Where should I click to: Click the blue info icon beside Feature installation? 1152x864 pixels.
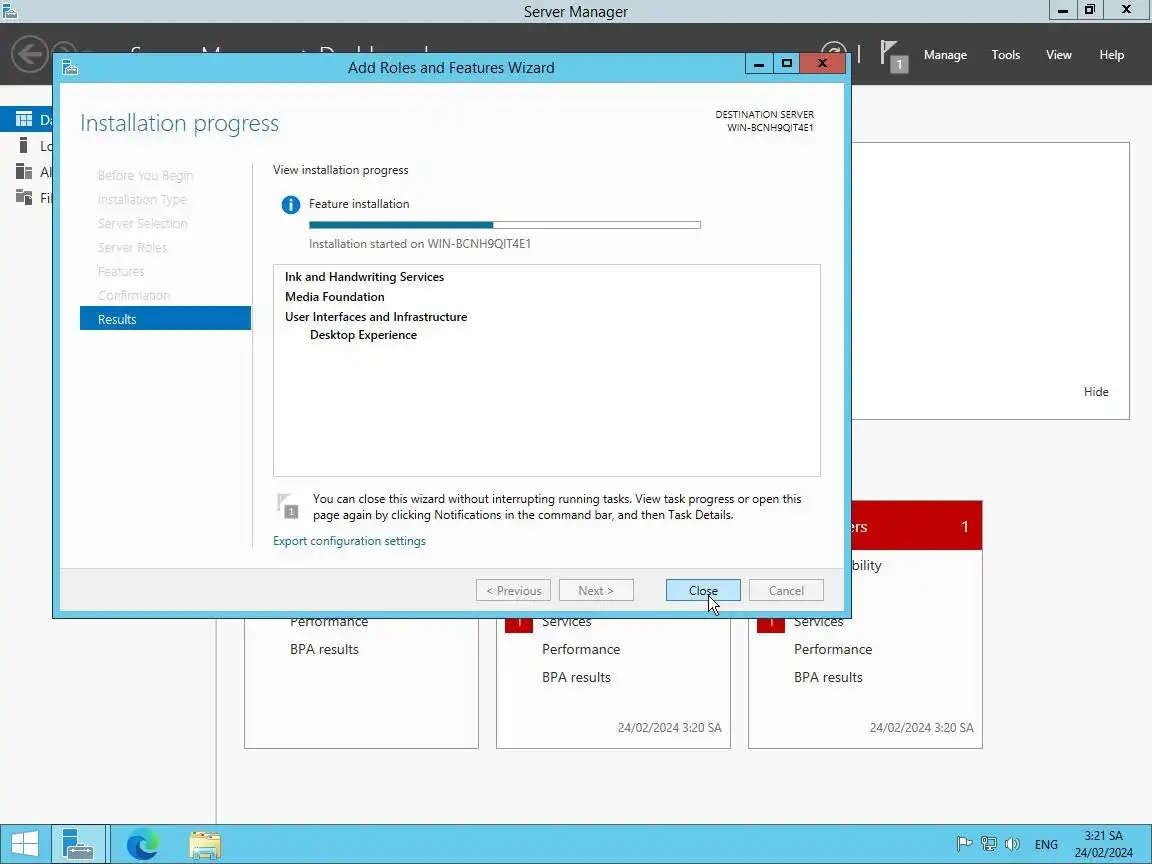(291, 205)
